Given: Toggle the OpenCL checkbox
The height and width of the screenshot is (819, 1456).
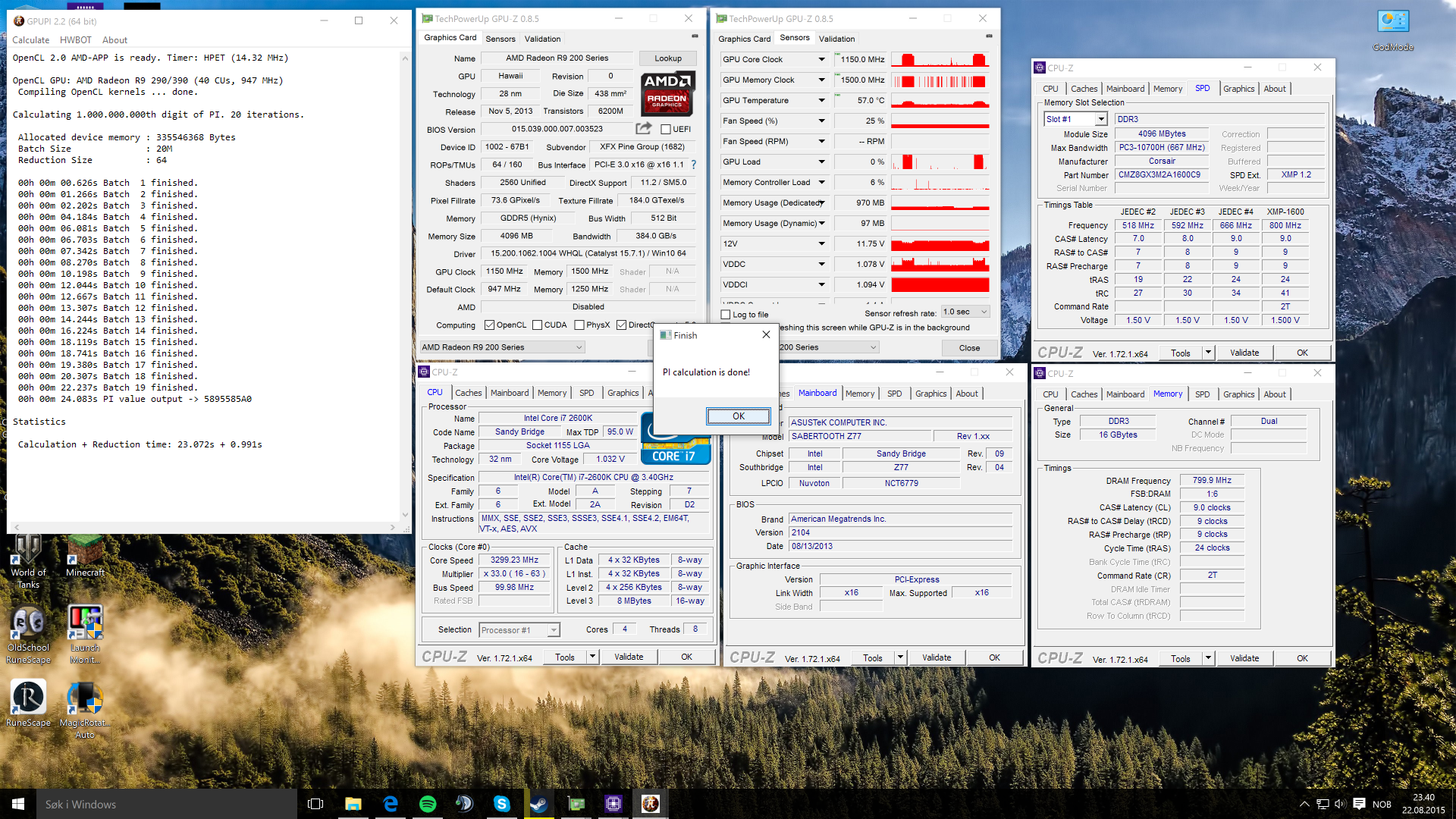Looking at the screenshot, I should click(x=490, y=325).
